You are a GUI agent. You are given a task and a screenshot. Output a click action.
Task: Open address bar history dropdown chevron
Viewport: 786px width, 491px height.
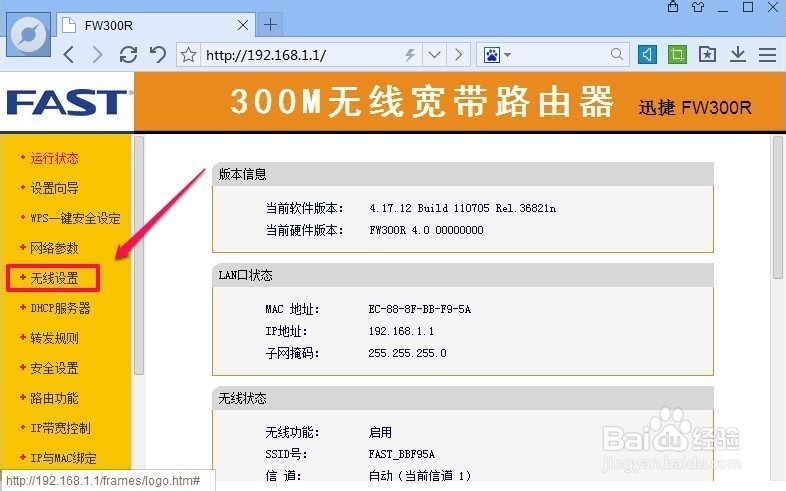click(x=435, y=54)
